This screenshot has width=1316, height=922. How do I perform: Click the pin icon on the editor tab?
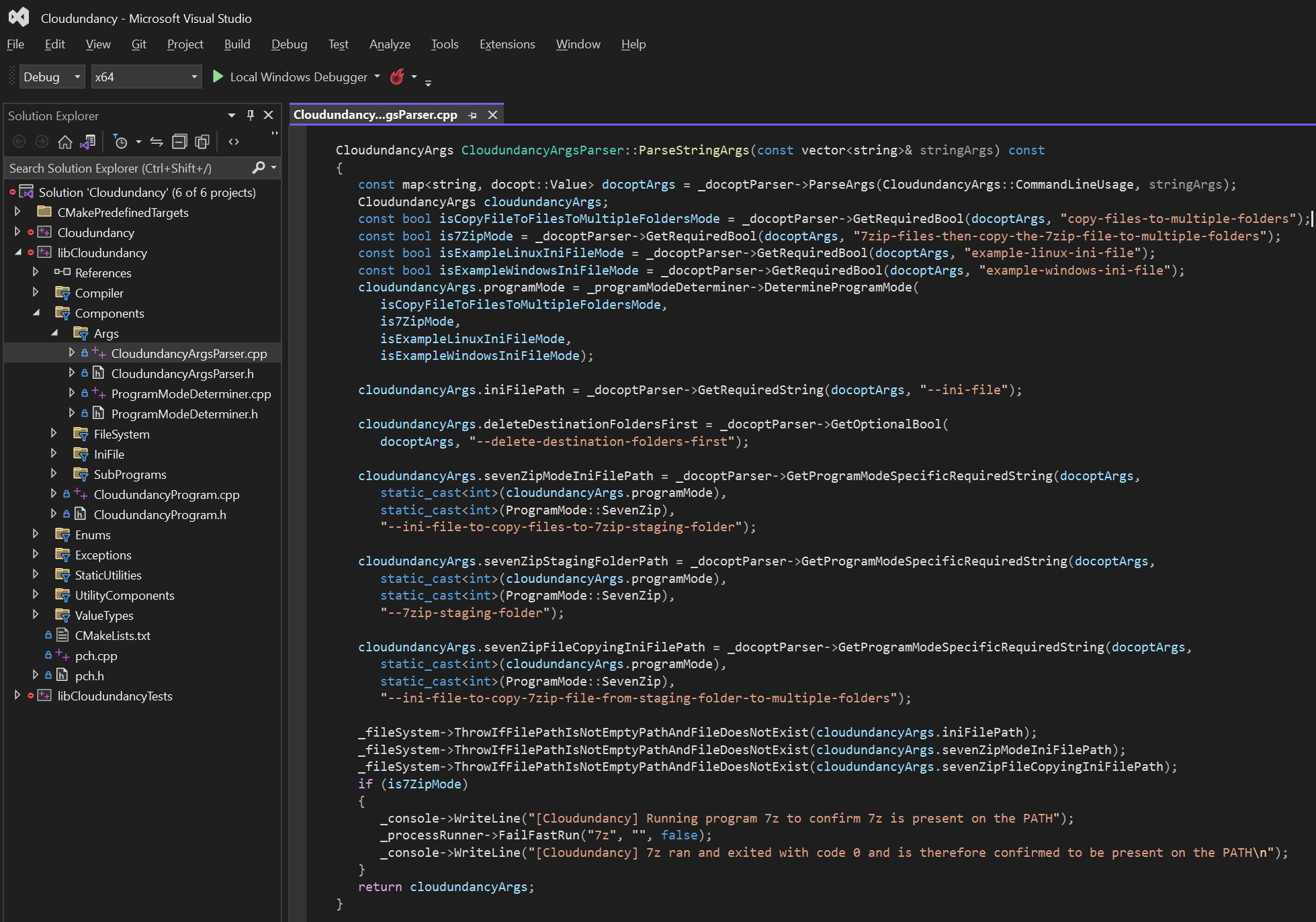click(x=472, y=116)
